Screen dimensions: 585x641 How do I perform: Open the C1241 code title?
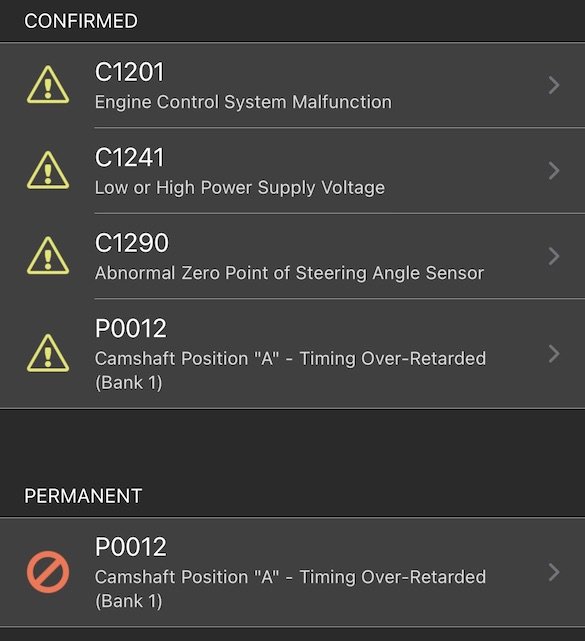point(130,158)
